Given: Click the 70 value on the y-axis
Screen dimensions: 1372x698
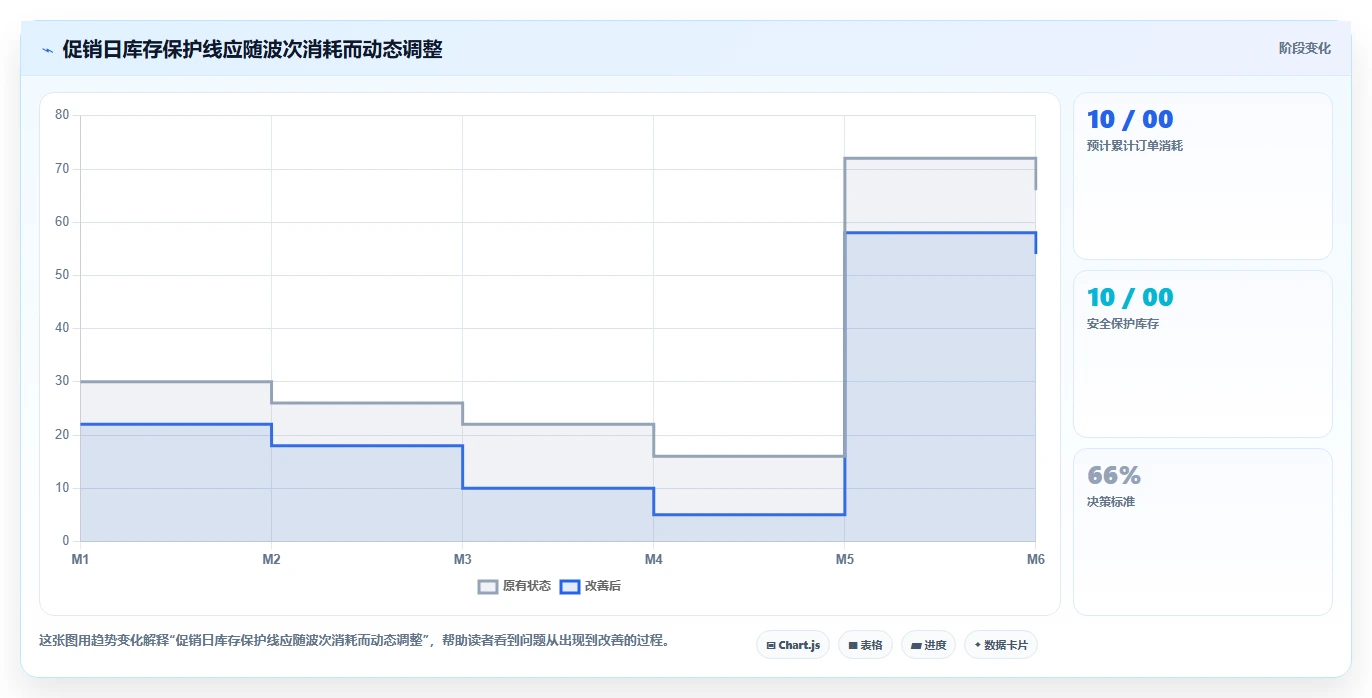Looking at the screenshot, I should pyautogui.click(x=62, y=168).
